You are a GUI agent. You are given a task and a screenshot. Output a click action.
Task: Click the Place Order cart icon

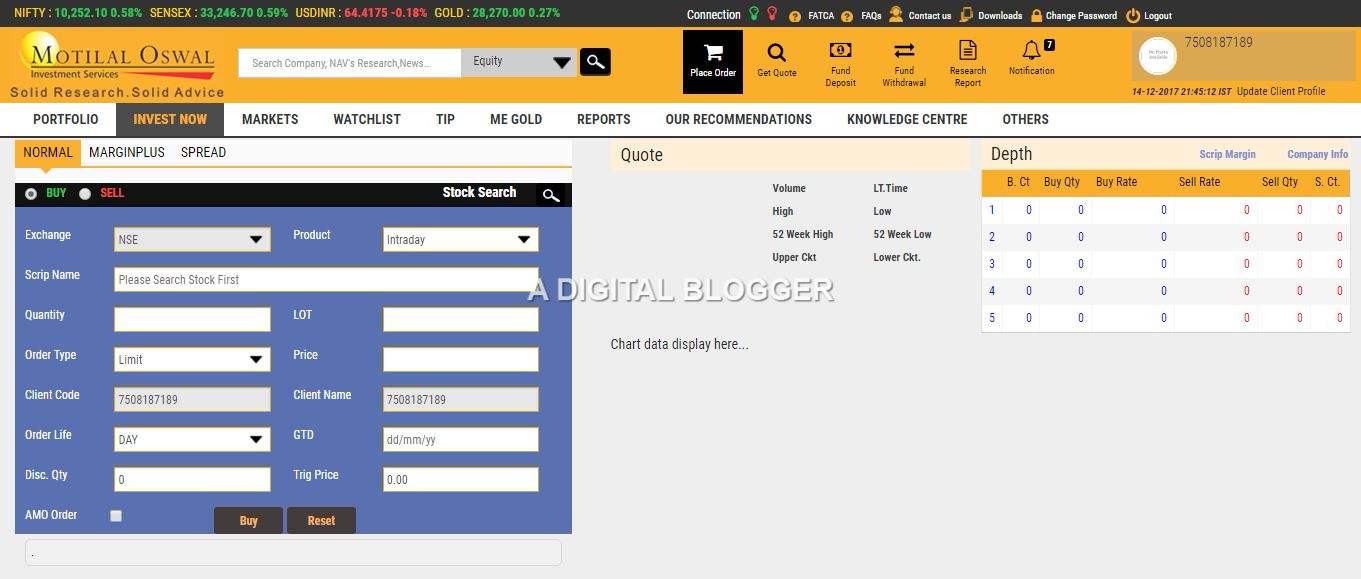pos(712,53)
